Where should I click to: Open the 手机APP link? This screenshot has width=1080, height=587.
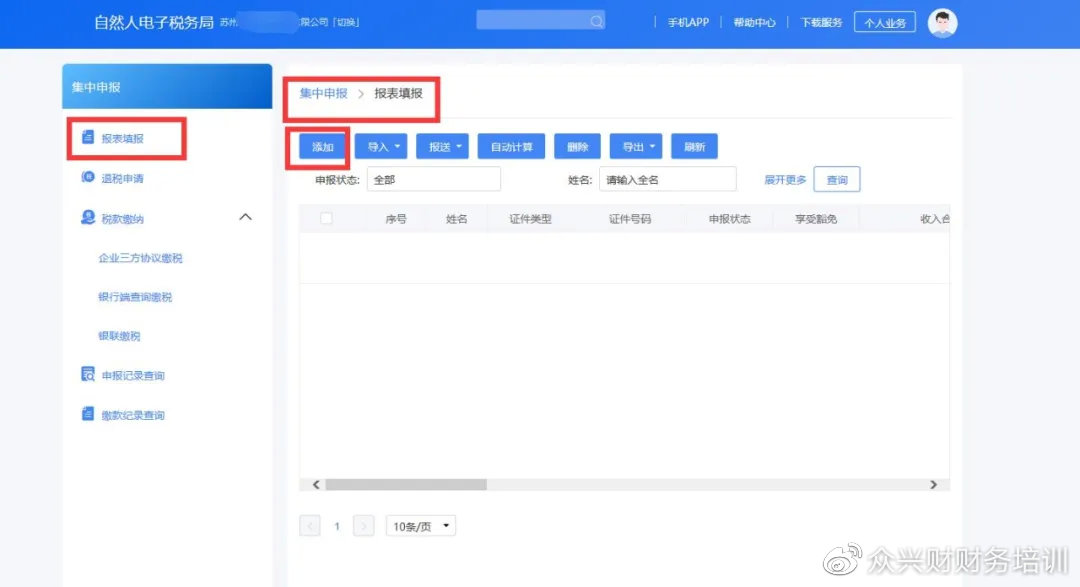tap(688, 22)
